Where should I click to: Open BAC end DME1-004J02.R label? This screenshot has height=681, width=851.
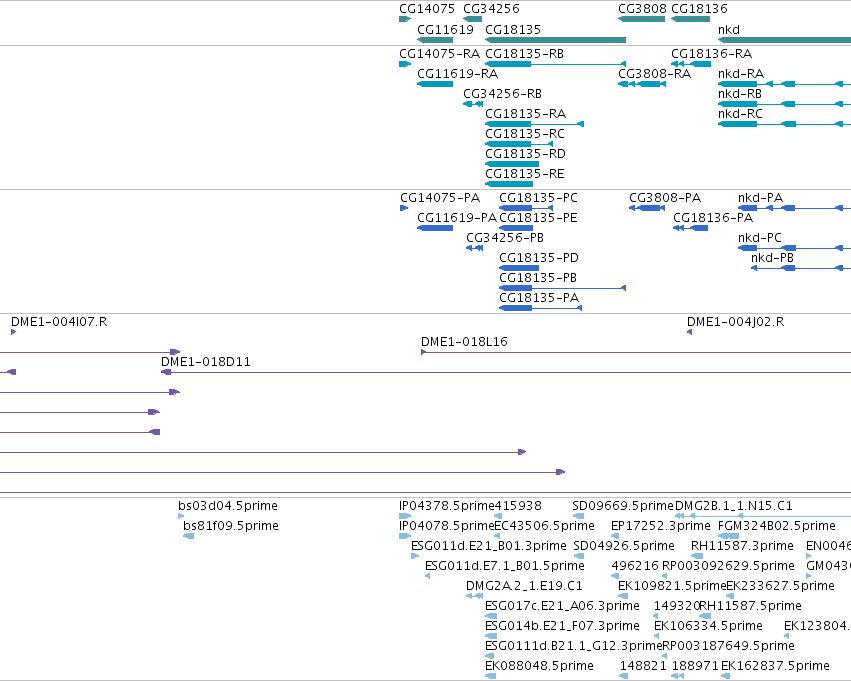735,322
